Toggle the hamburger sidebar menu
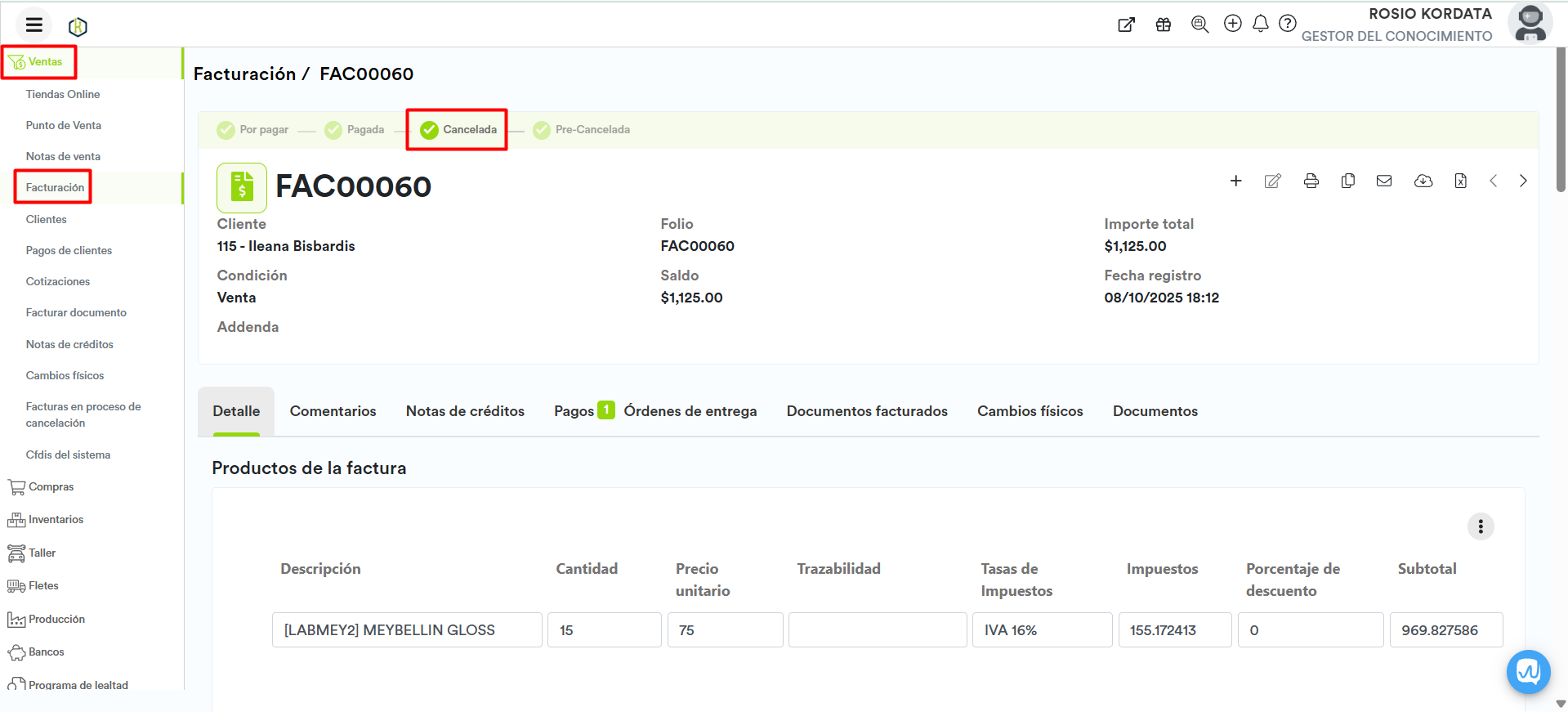 [34, 25]
